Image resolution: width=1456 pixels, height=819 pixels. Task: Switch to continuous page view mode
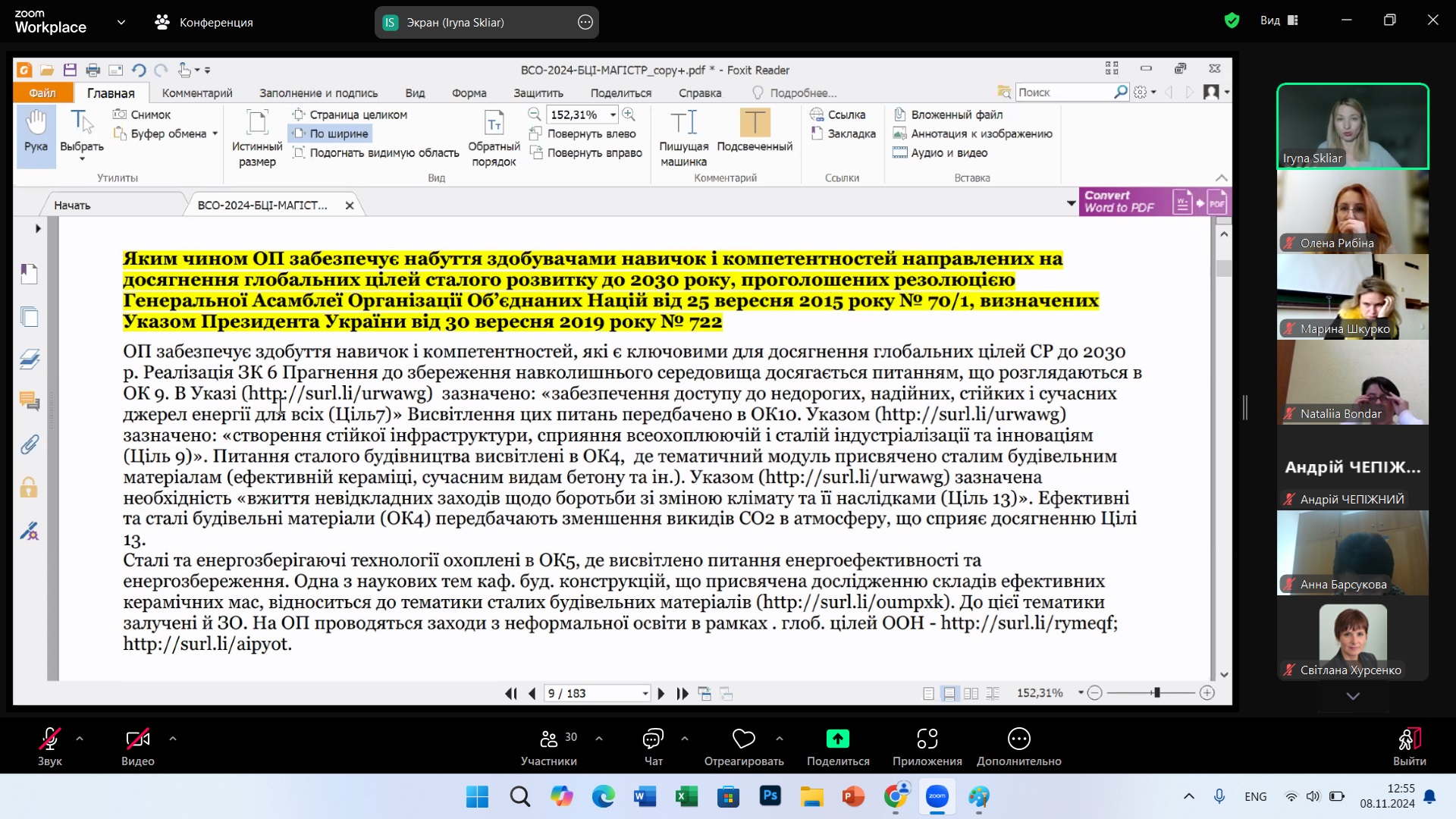pyautogui.click(x=949, y=693)
